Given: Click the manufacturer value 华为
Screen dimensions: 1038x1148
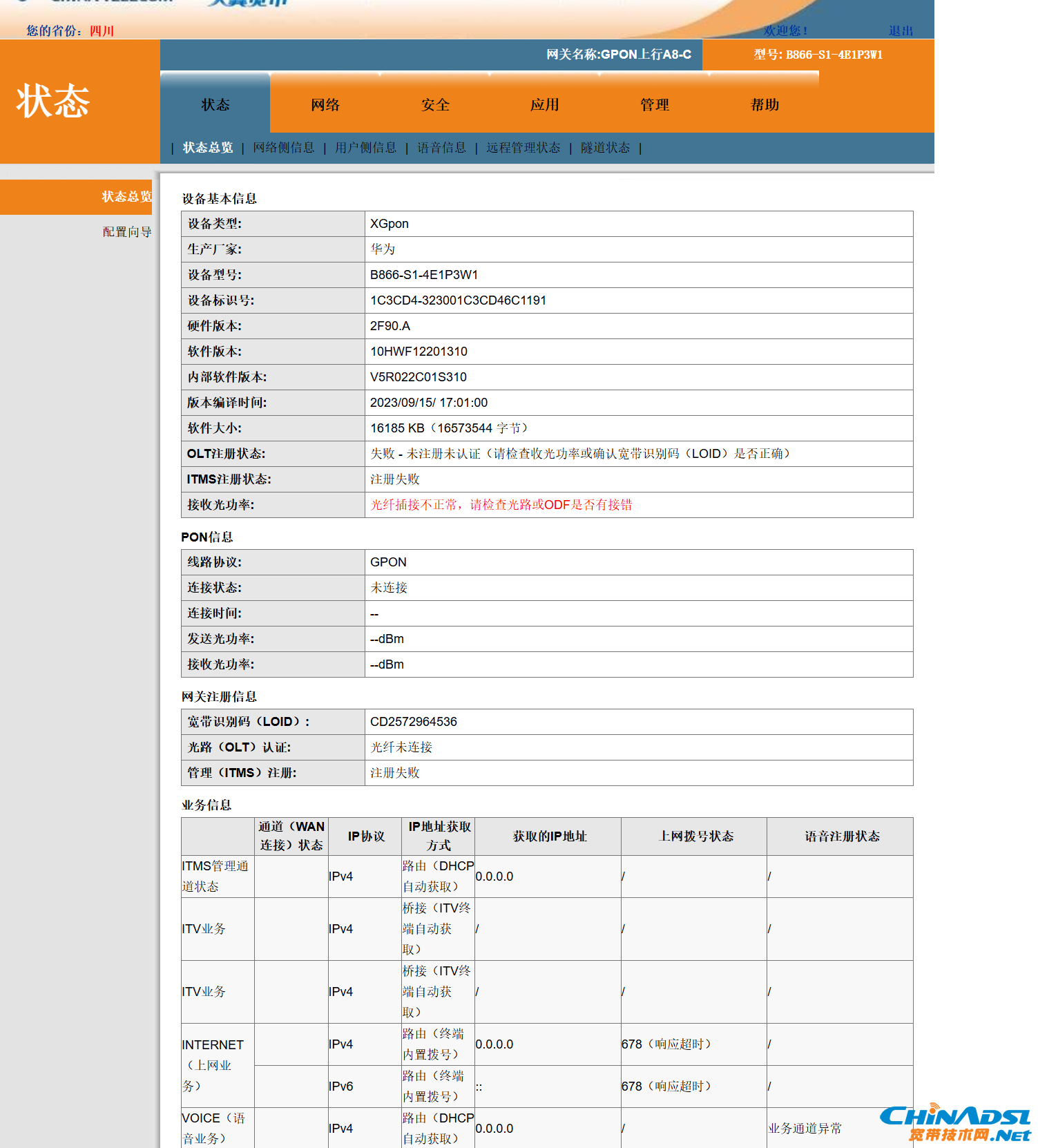Looking at the screenshot, I should pyautogui.click(x=383, y=249).
